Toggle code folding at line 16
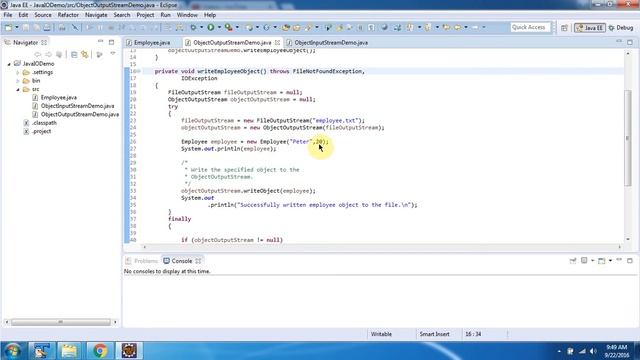Screen dimensions: 640x360 [x=139, y=71]
